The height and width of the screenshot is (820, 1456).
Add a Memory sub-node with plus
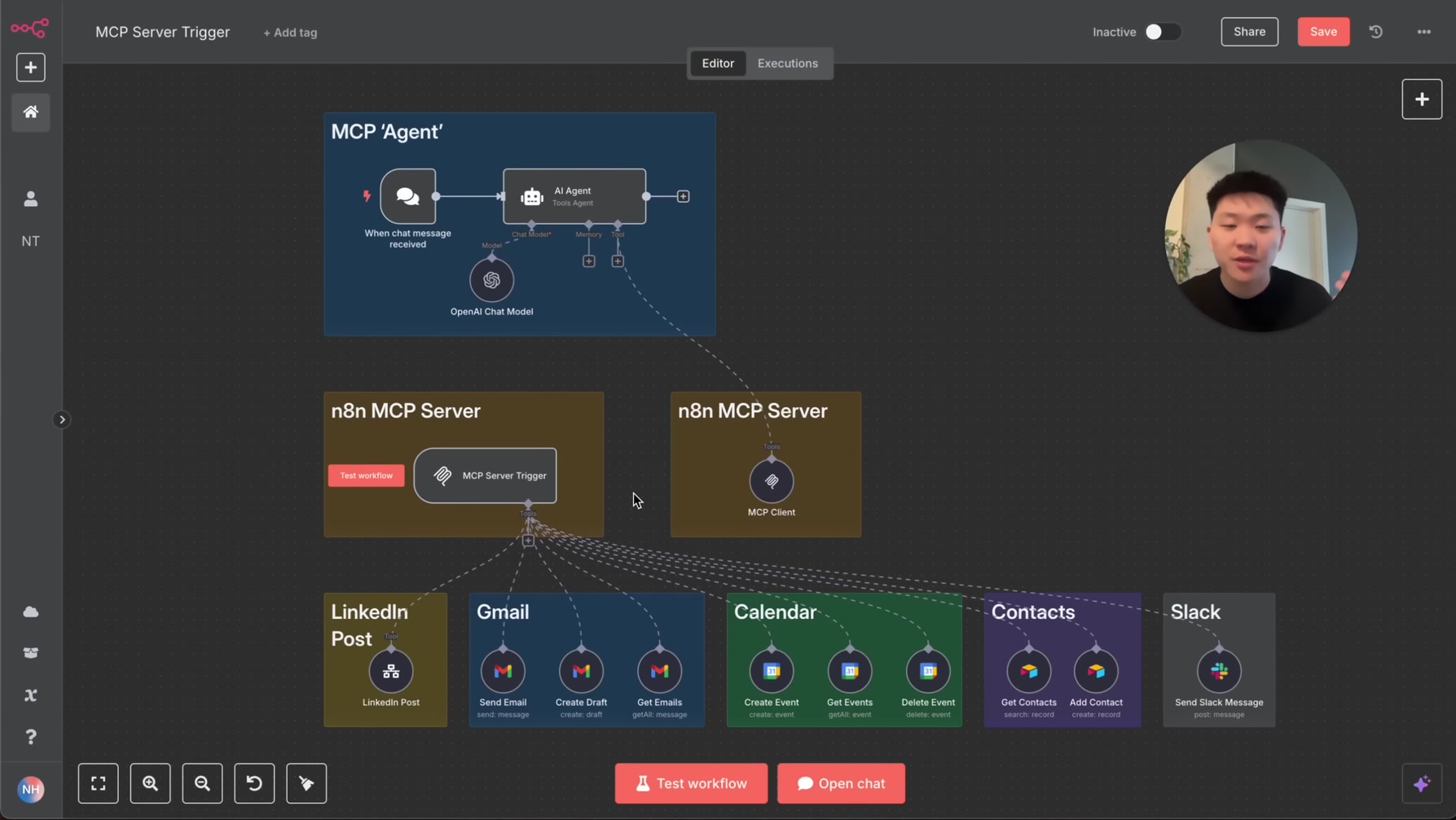pos(589,261)
